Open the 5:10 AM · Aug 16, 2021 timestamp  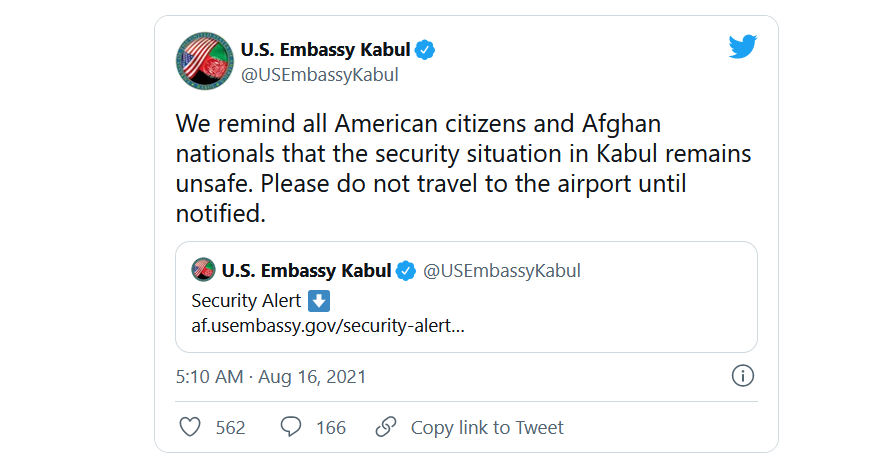(x=271, y=377)
